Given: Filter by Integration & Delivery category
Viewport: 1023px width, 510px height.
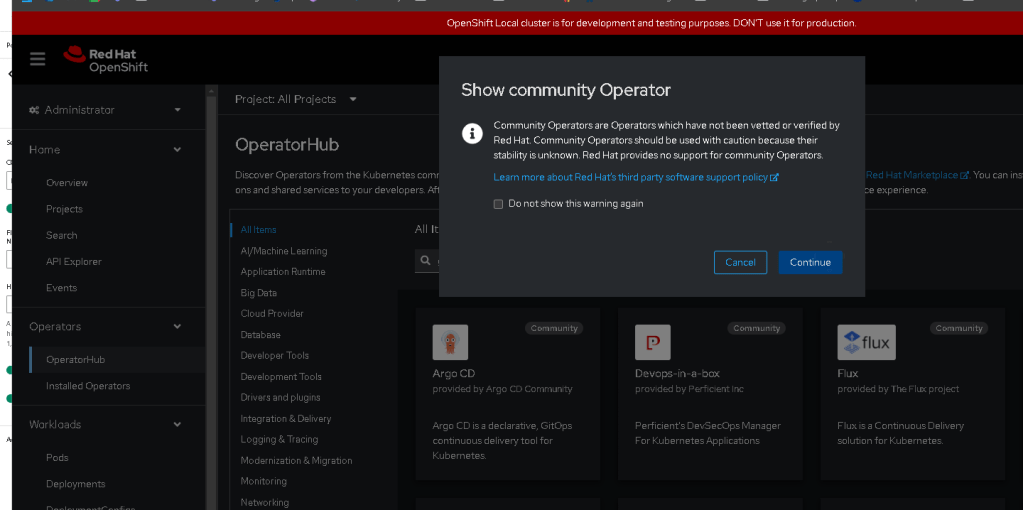Looking at the screenshot, I should [x=286, y=419].
